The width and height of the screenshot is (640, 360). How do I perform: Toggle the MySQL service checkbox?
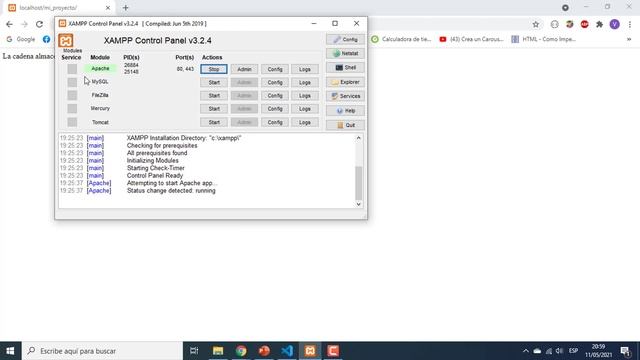click(72, 82)
